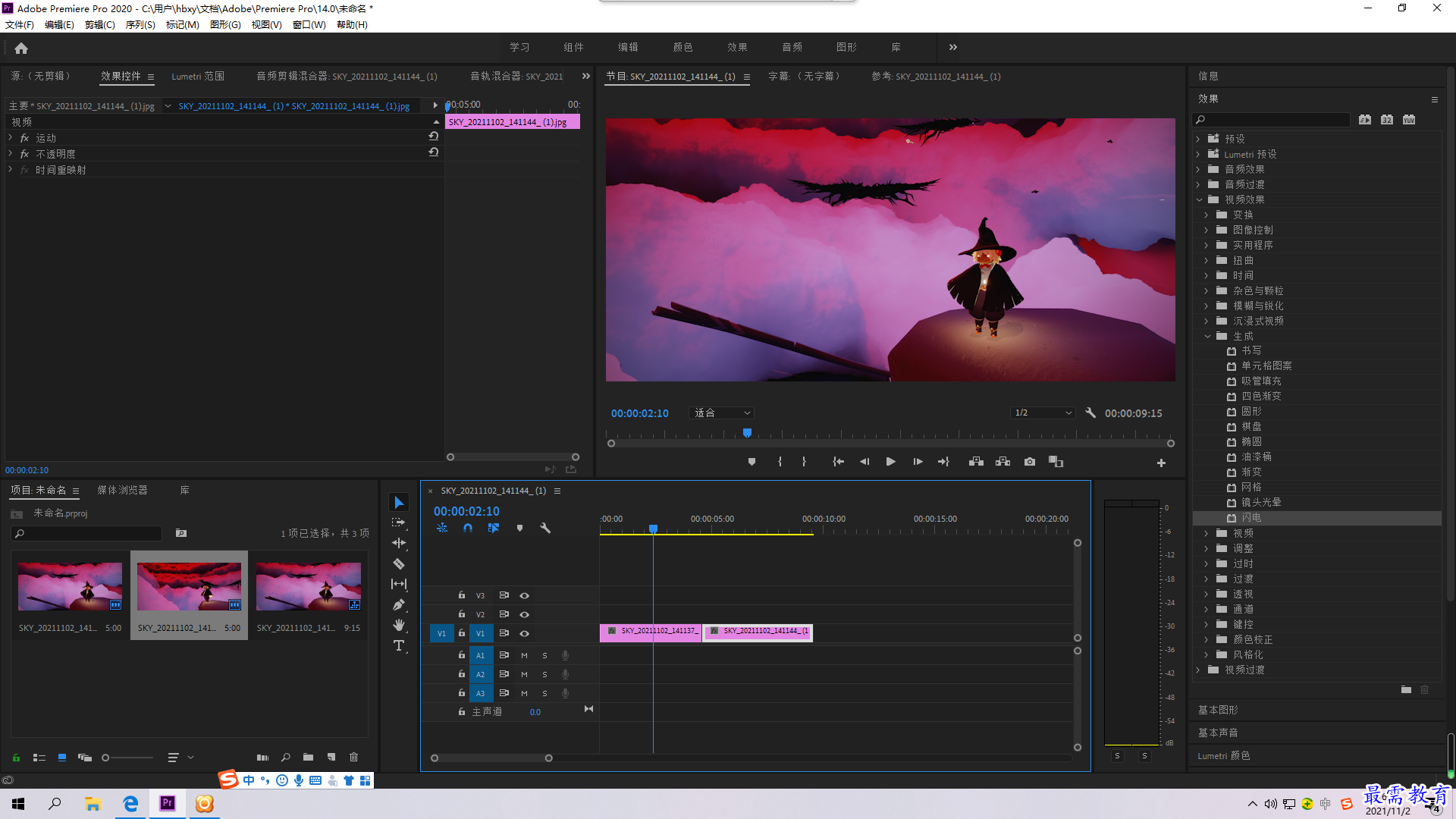Select the Pen tool

pos(399,604)
